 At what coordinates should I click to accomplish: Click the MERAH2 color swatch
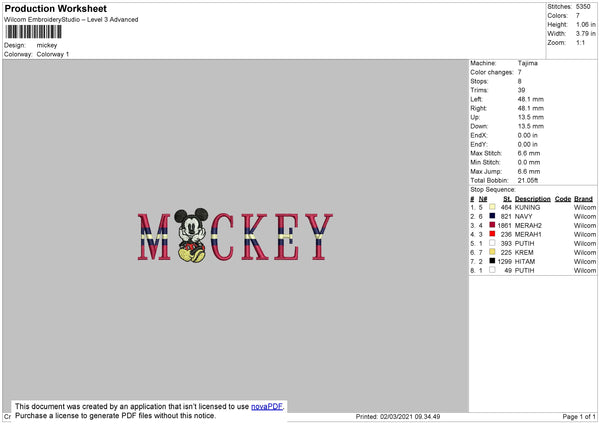click(x=492, y=225)
